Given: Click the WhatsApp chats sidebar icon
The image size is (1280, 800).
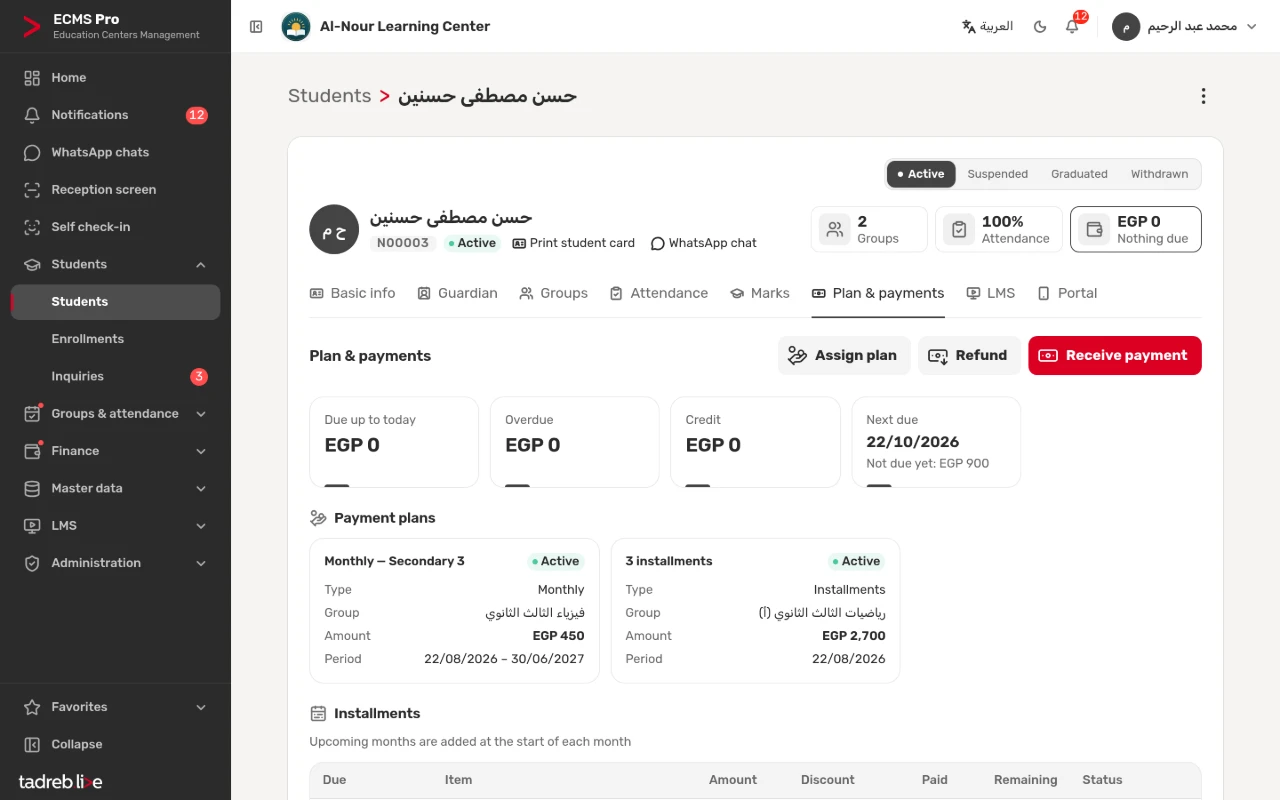Looking at the screenshot, I should tap(32, 152).
